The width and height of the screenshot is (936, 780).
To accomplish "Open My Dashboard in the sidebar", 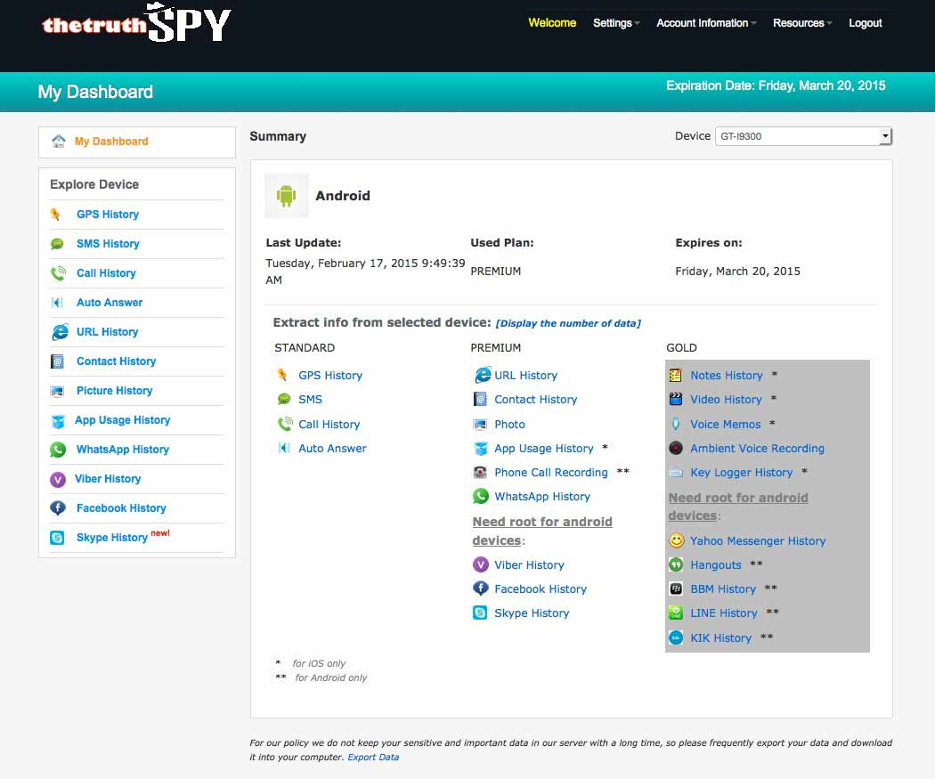I will [111, 141].
